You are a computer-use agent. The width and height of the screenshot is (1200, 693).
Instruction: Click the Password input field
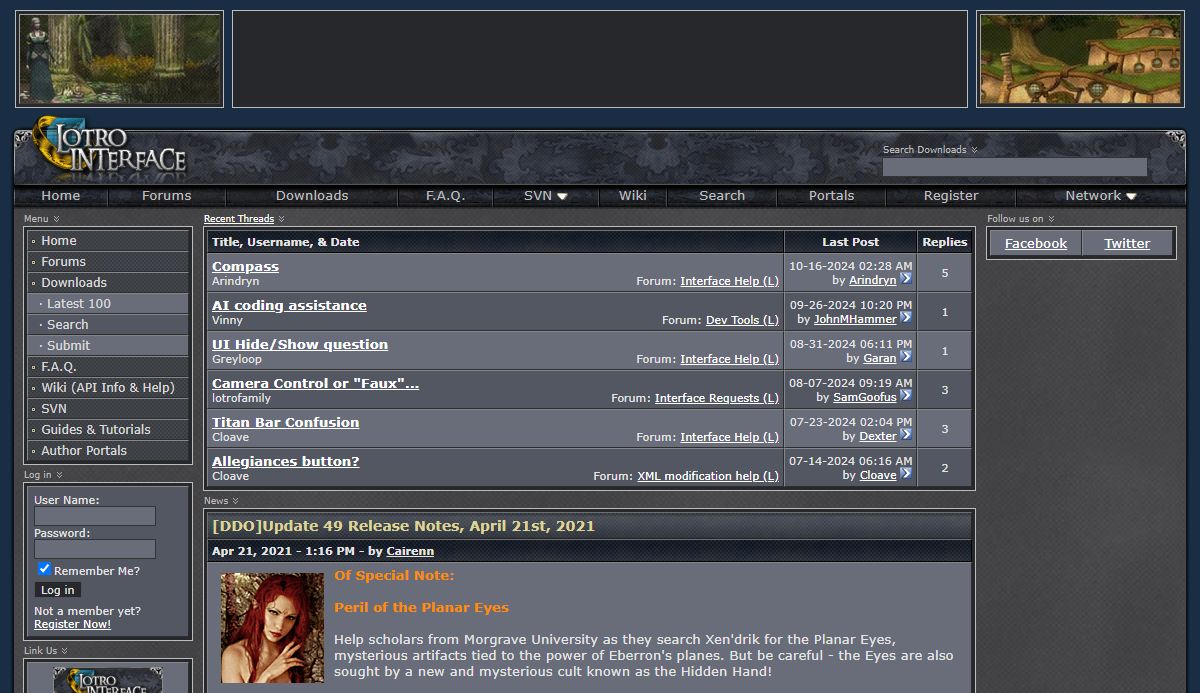95,549
